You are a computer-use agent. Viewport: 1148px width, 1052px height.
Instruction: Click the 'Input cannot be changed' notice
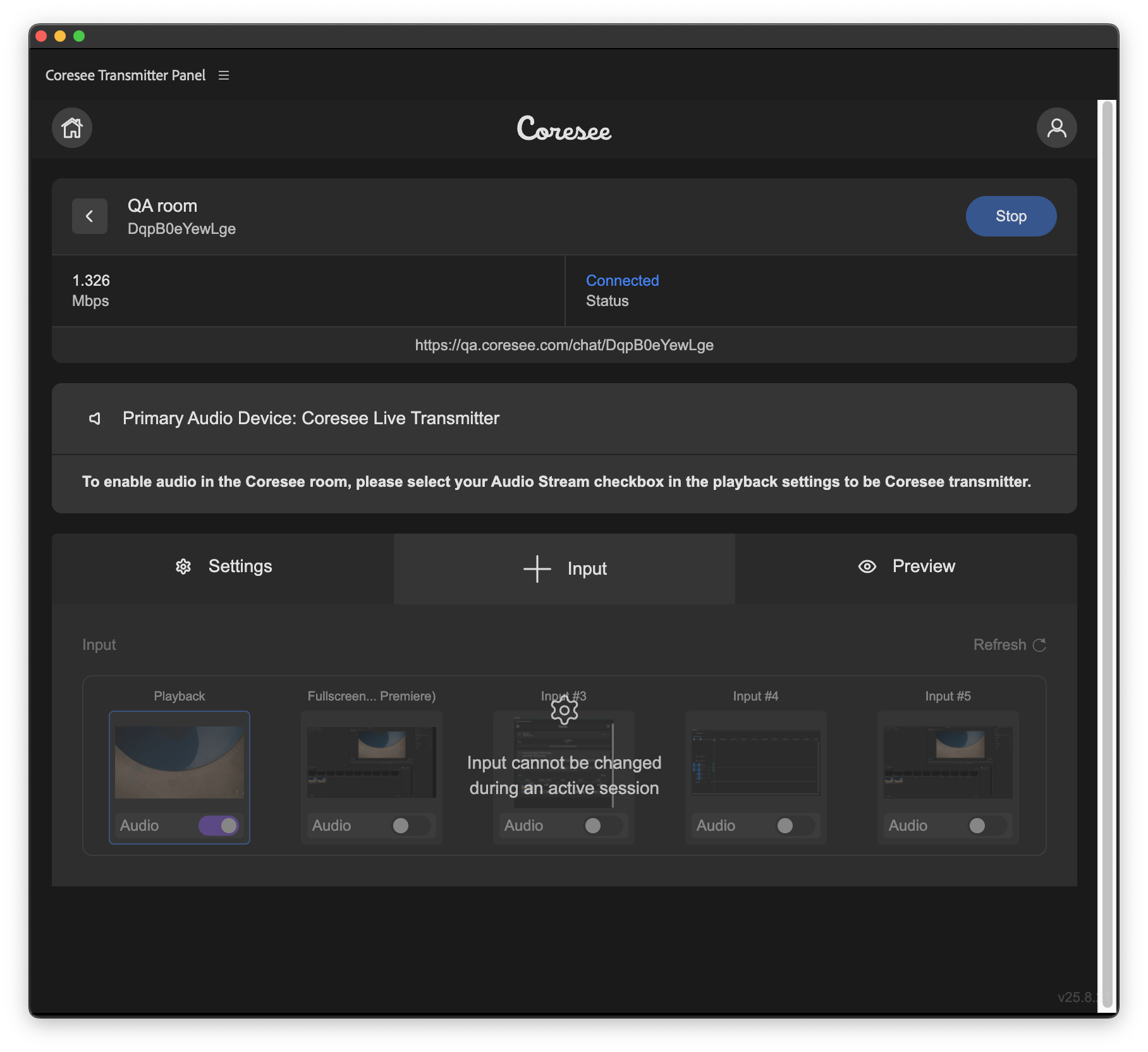click(x=564, y=775)
